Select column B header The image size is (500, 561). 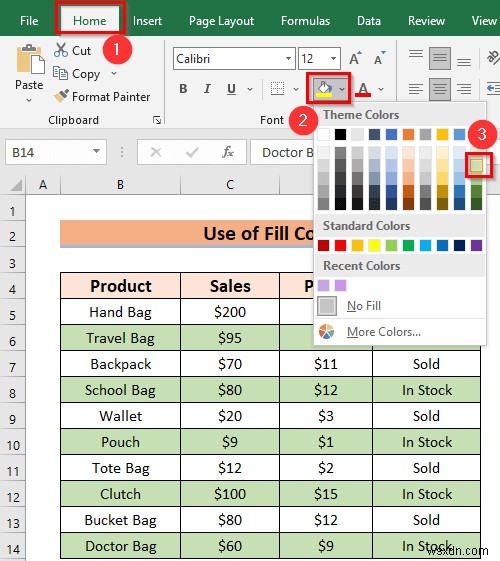121,185
